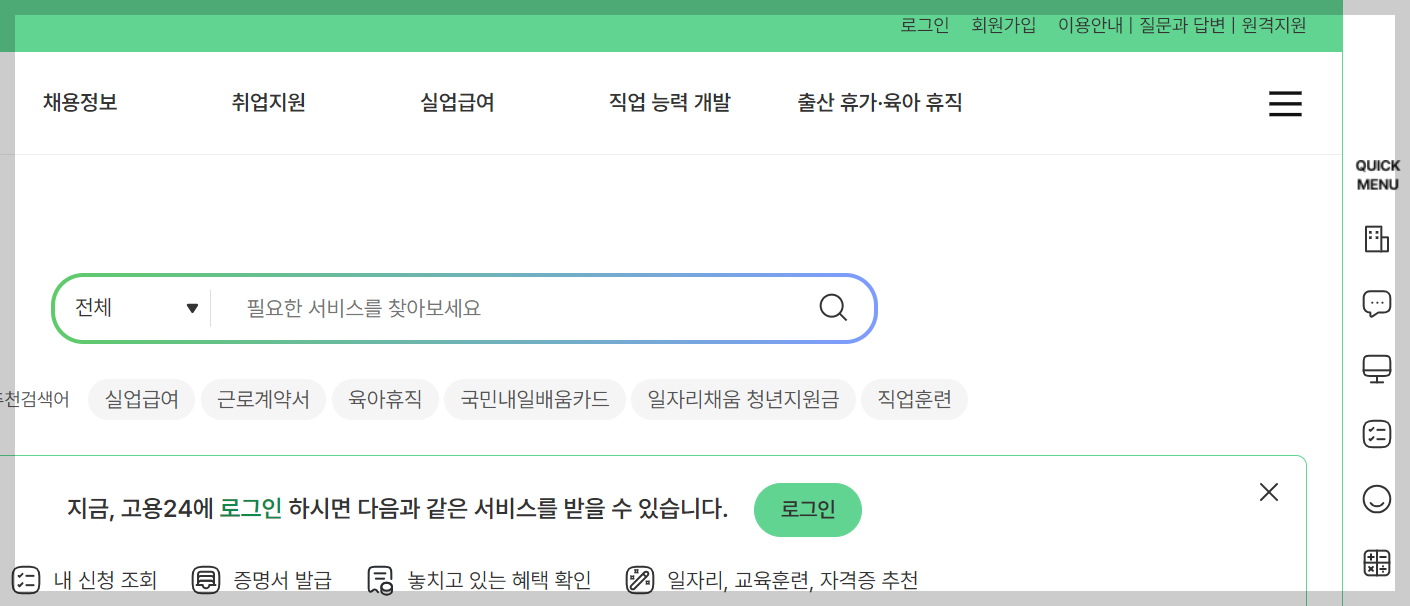
Task: Select the 육아휴직 suggested keyword chip
Action: [x=385, y=400]
